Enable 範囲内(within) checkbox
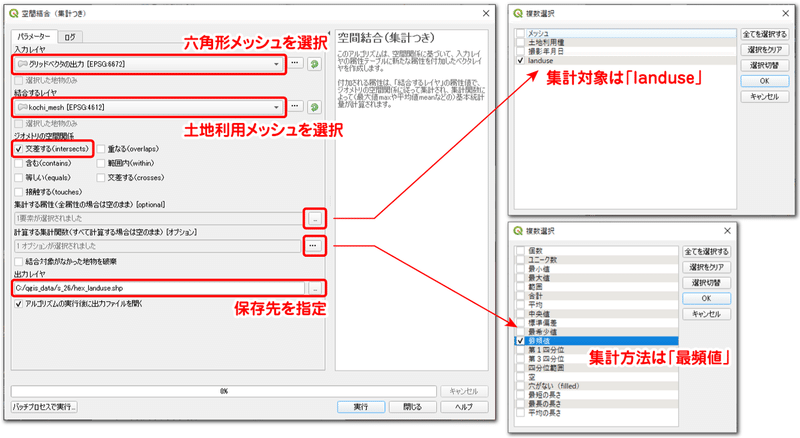Screen dimensions: 800x438 (x=101, y=163)
